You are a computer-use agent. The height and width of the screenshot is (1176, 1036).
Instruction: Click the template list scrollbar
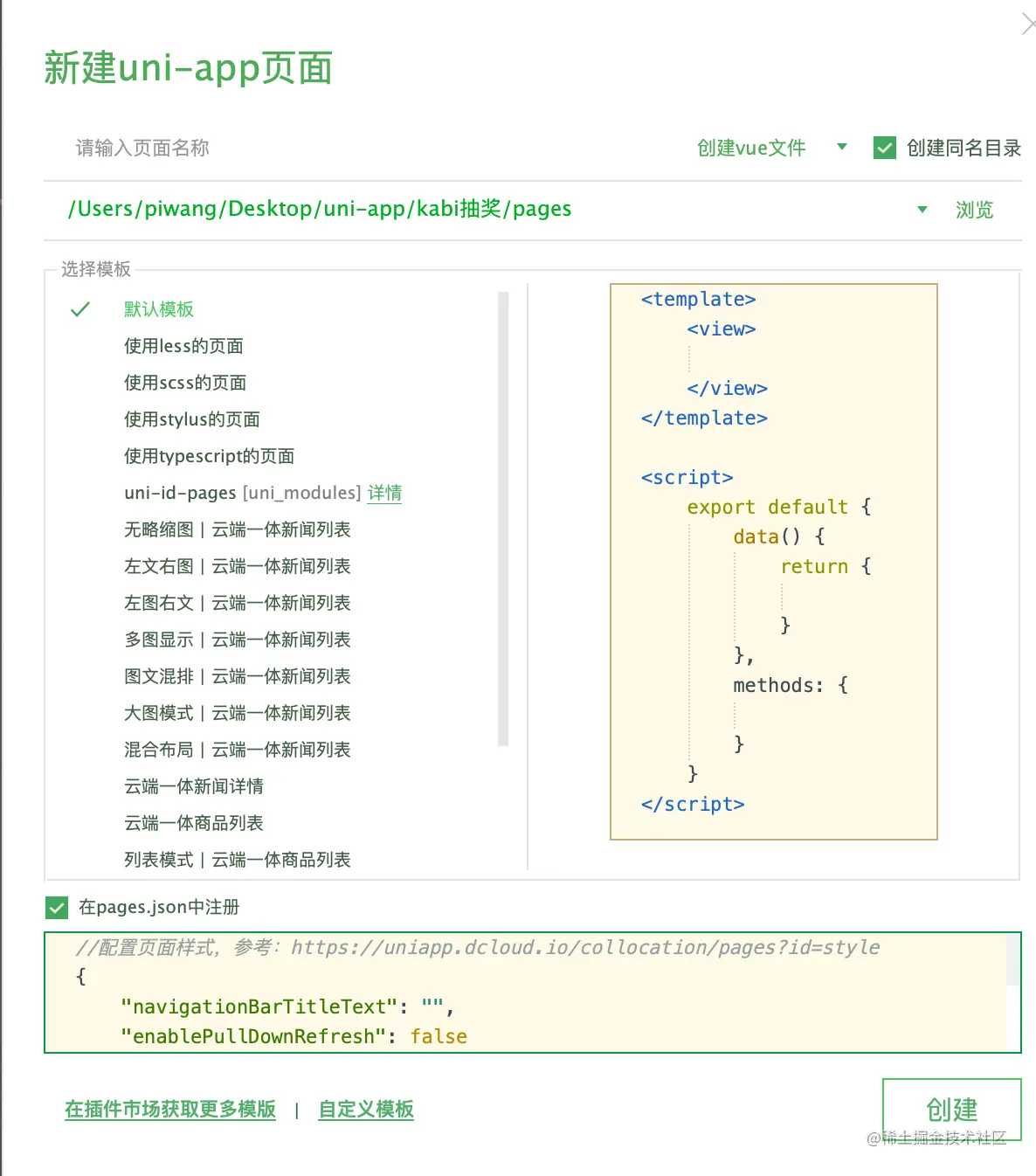pyautogui.click(x=503, y=519)
